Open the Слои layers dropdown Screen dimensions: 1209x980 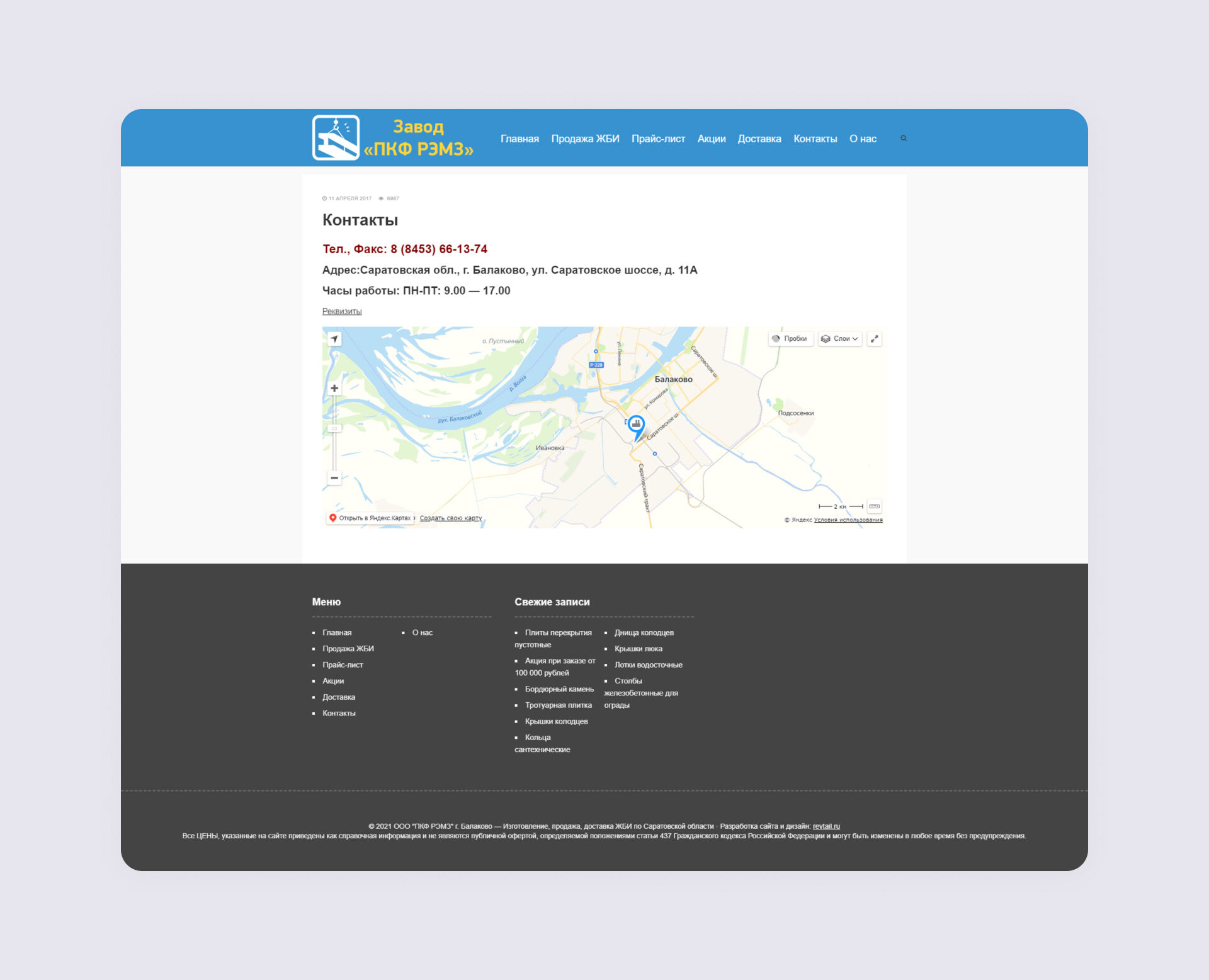coord(840,339)
